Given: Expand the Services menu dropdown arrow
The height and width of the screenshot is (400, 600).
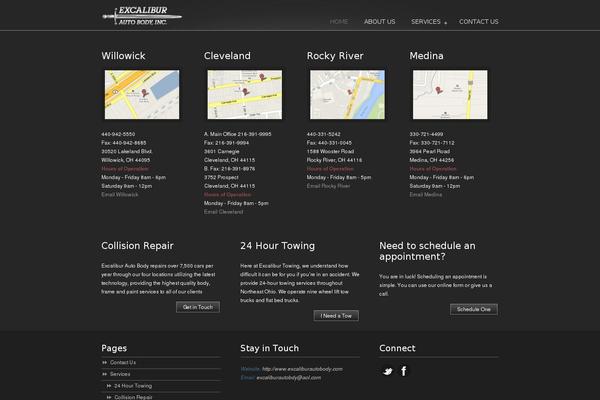Looking at the screenshot, I should (445, 23).
